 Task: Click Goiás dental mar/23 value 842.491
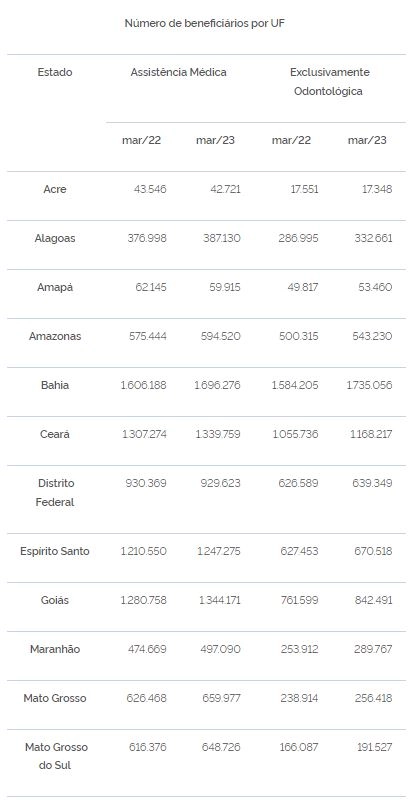(x=374, y=600)
